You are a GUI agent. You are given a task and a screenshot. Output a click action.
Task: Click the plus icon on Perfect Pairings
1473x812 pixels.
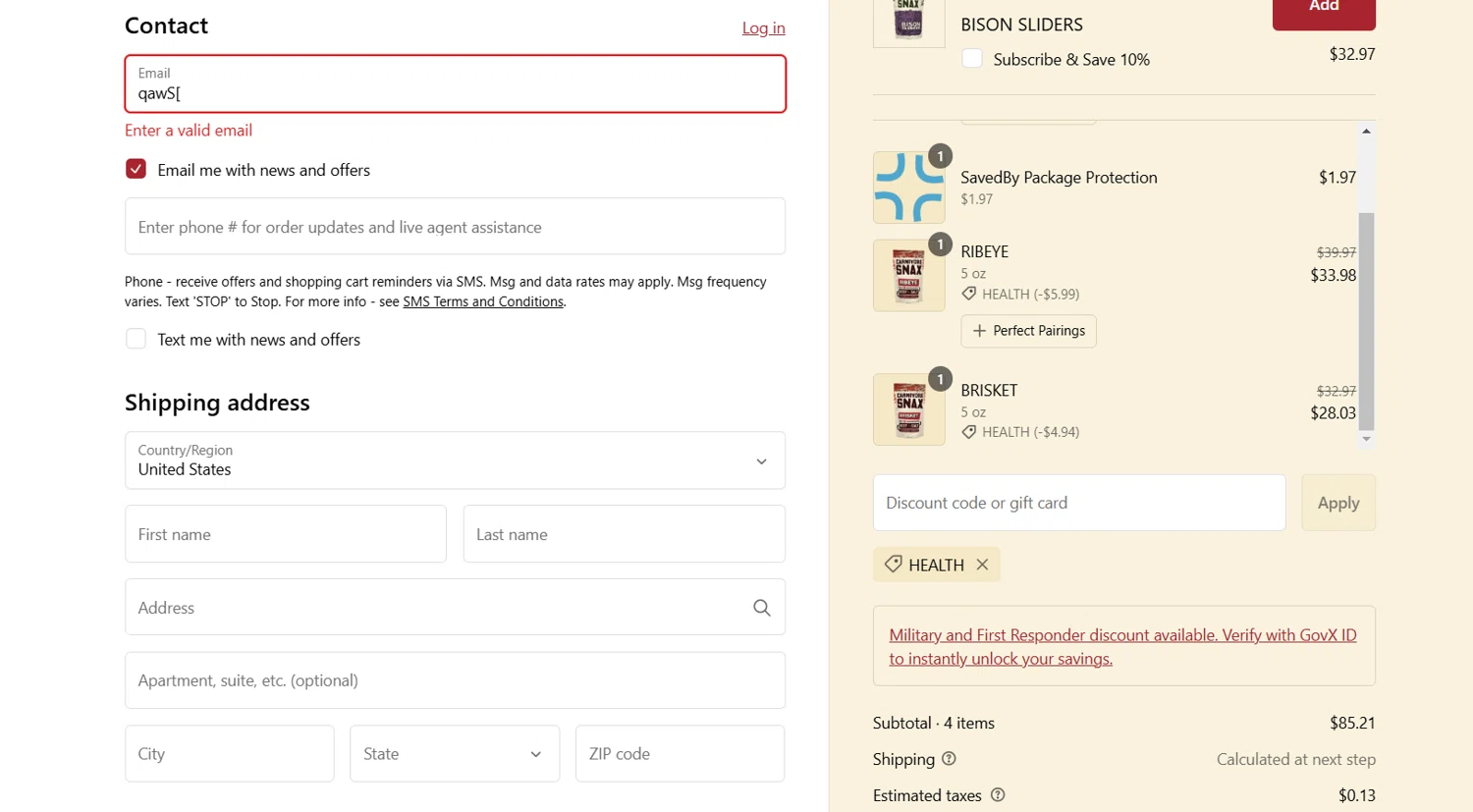click(979, 331)
